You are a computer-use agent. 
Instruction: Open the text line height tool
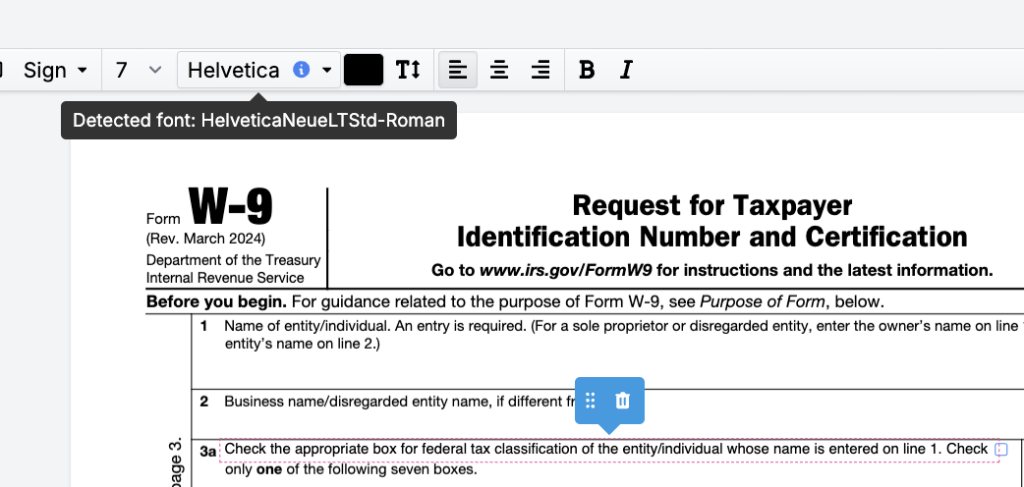point(408,70)
